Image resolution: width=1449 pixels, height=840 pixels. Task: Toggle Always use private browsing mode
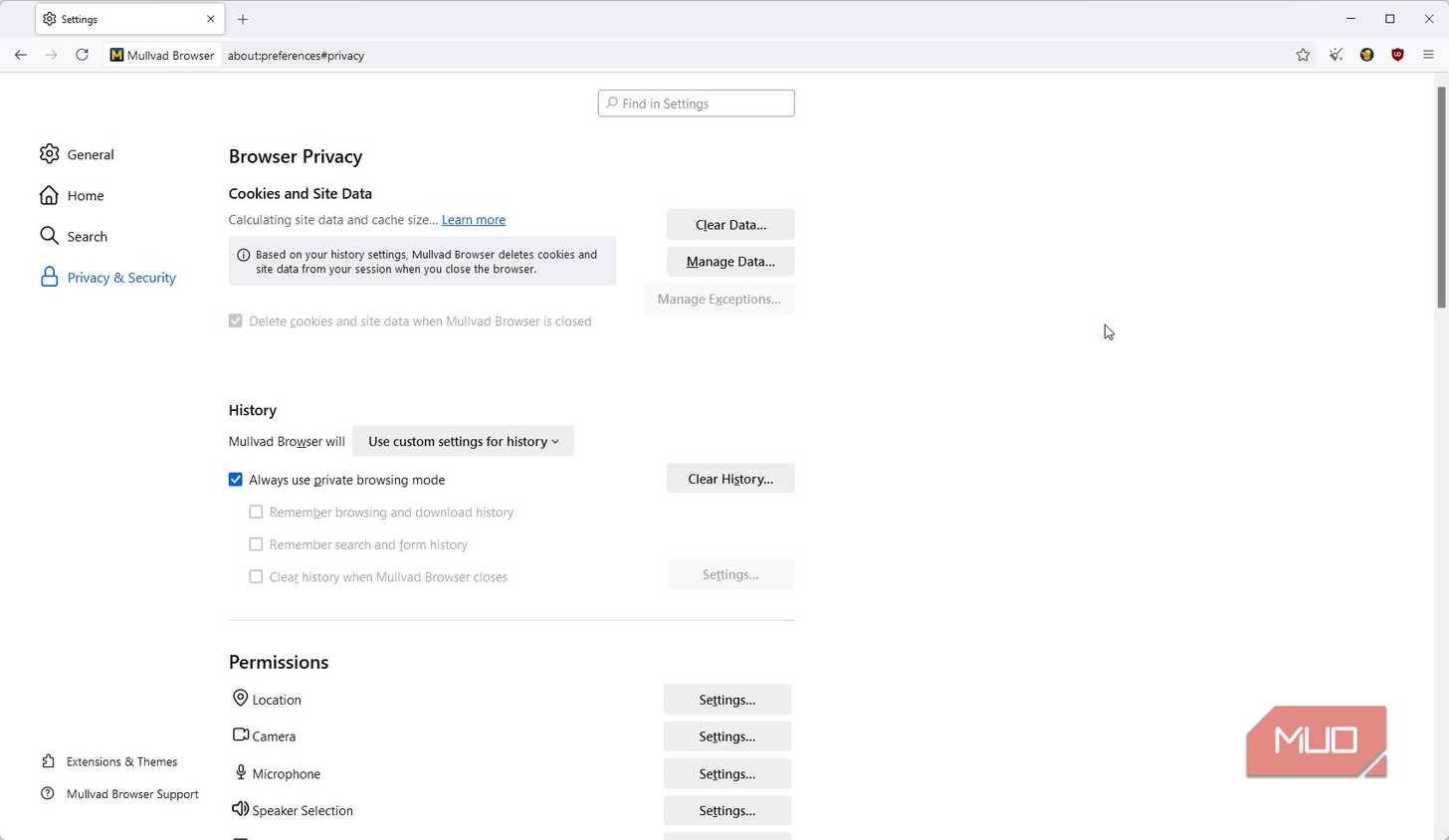236,480
